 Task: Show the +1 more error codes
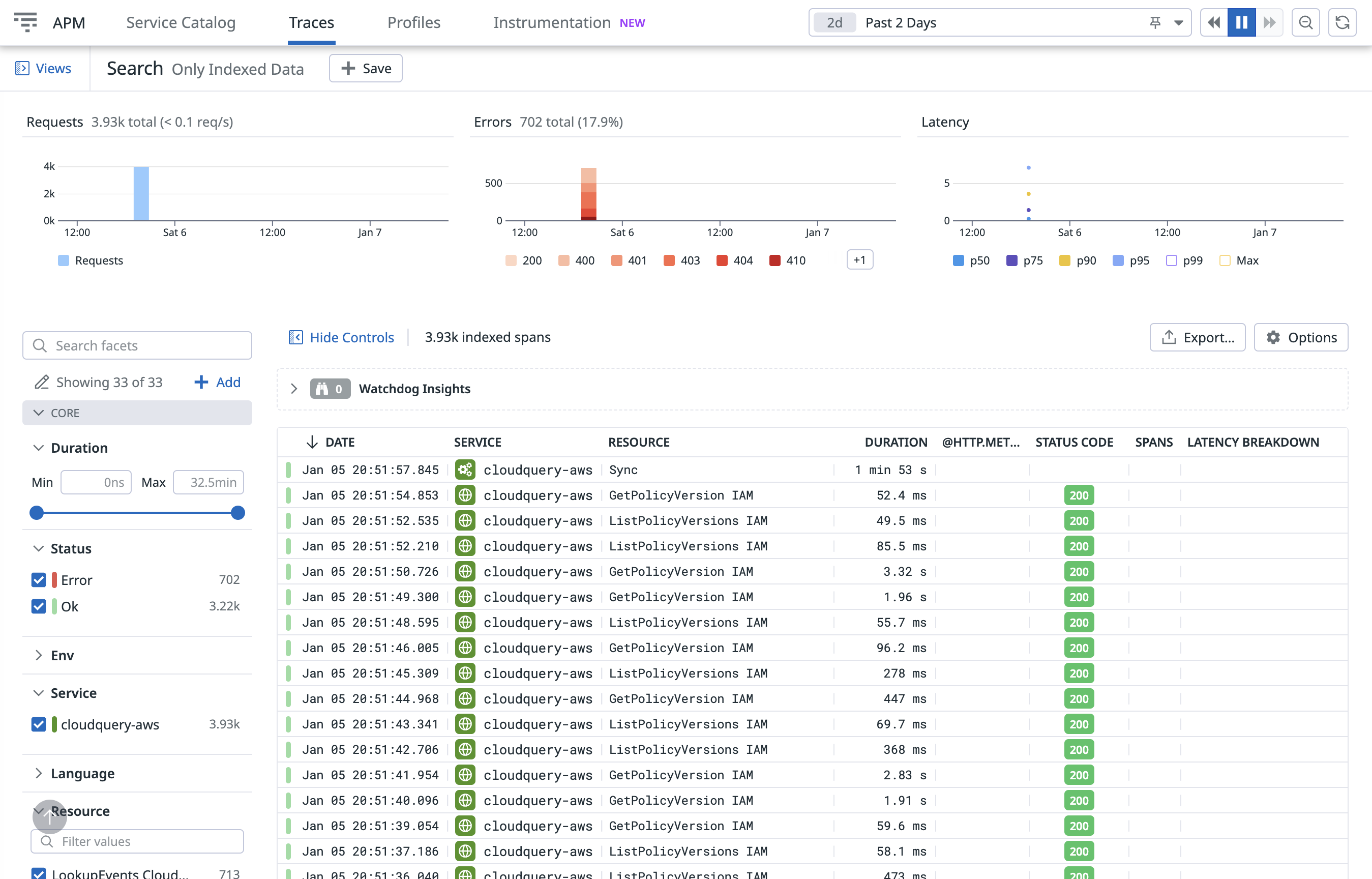860,260
